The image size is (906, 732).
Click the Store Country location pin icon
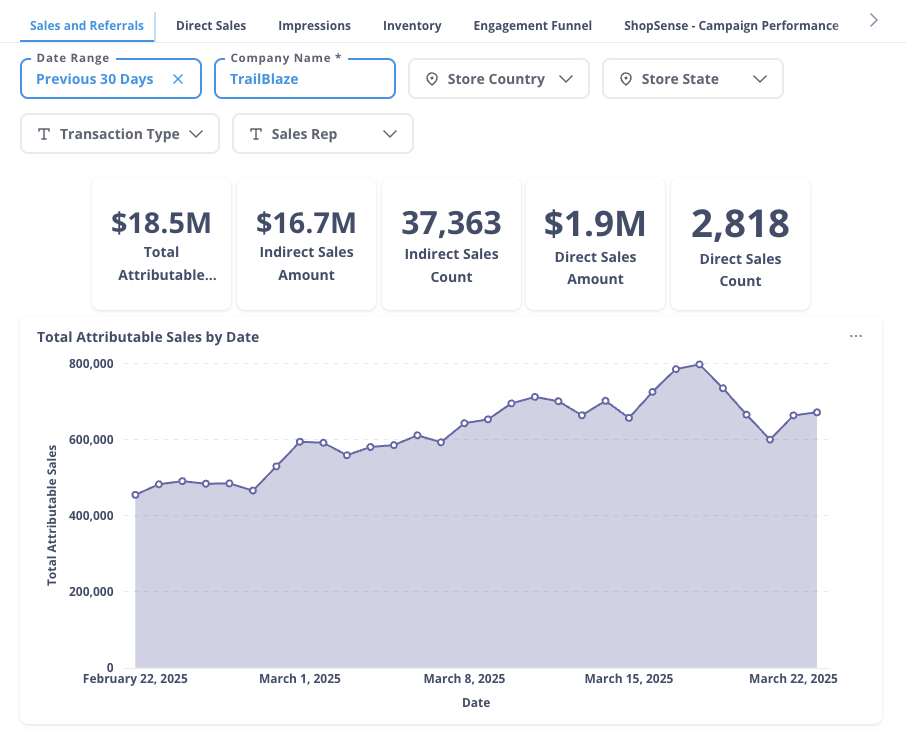click(x=432, y=79)
